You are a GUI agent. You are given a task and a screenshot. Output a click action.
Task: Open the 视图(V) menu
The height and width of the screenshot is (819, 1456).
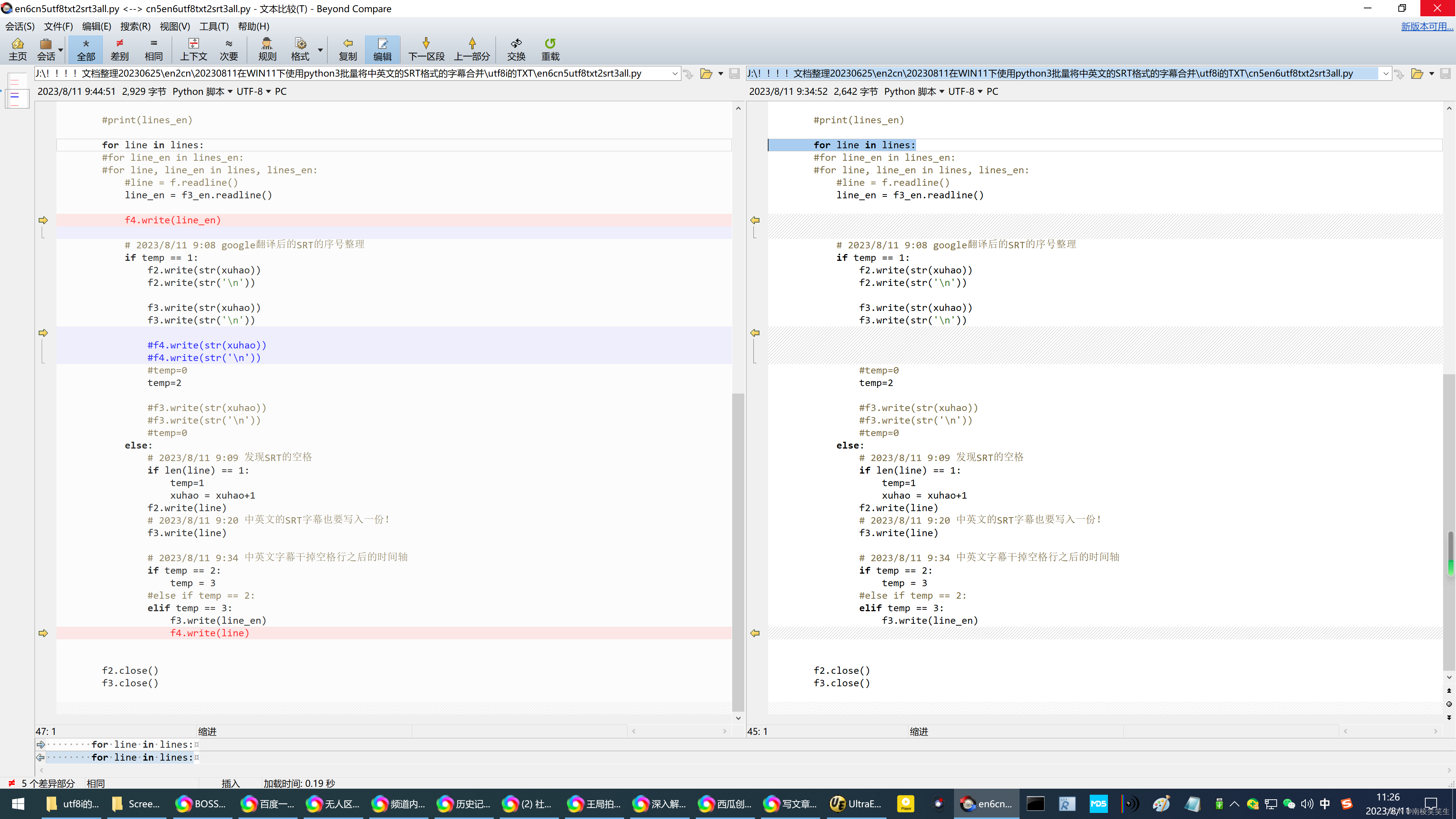click(x=175, y=26)
